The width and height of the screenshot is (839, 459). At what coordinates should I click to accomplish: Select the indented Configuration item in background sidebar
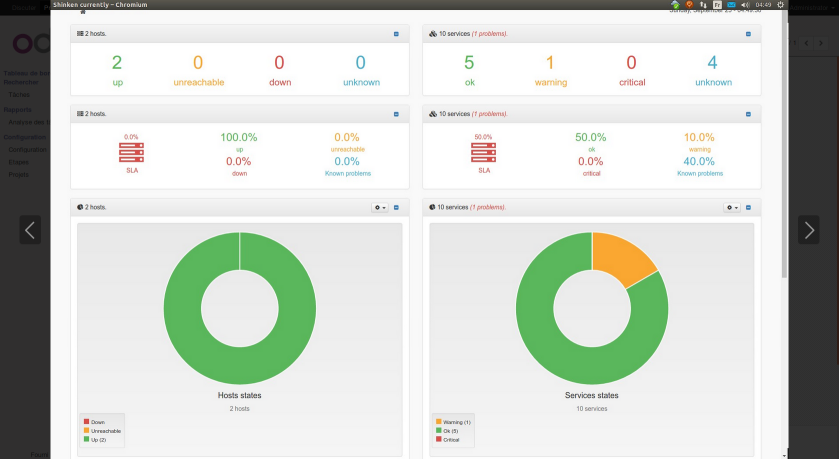coord(28,150)
